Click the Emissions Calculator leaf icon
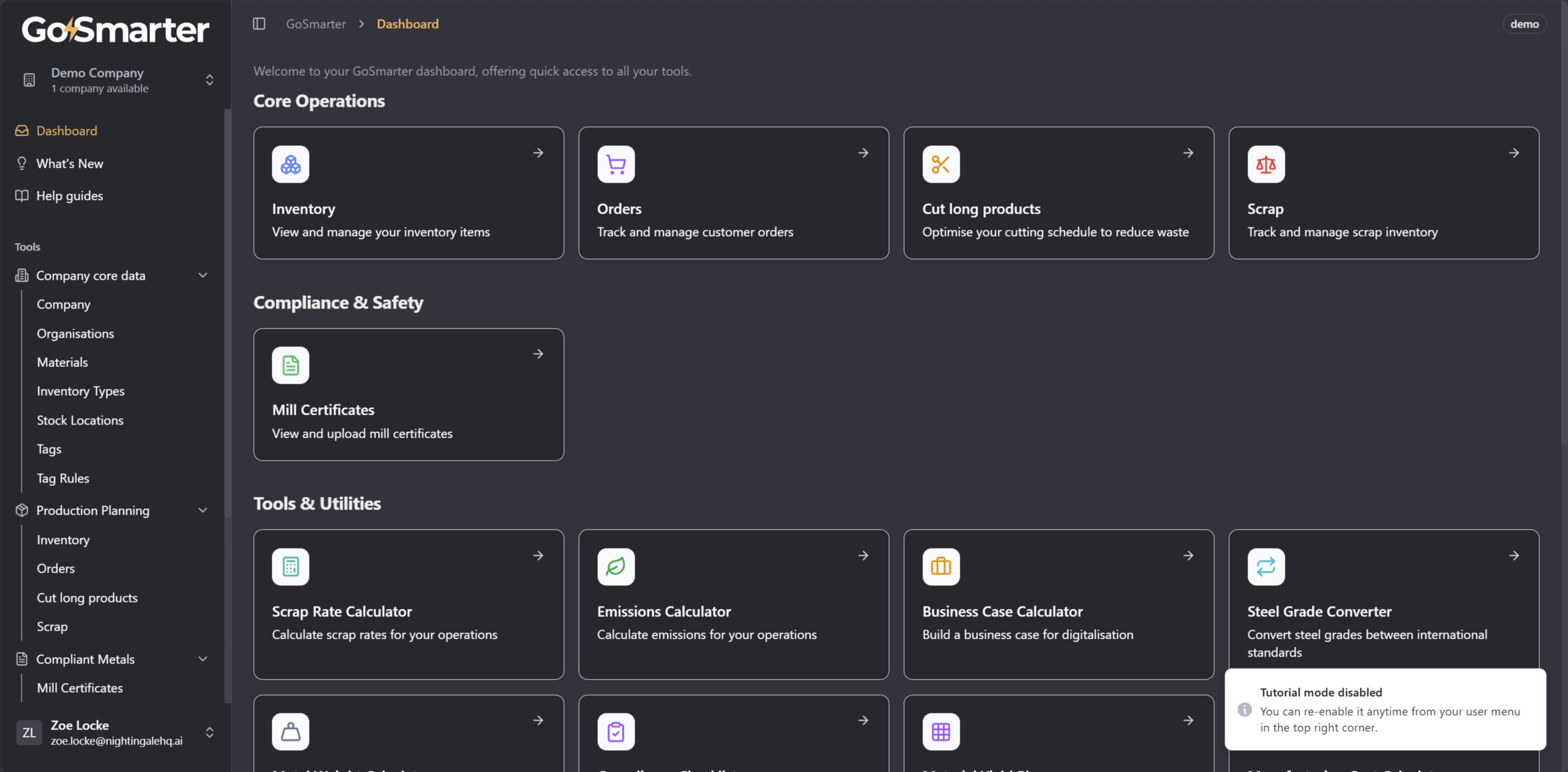Image resolution: width=1568 pixels, height=772 pixels. point(616,567)
